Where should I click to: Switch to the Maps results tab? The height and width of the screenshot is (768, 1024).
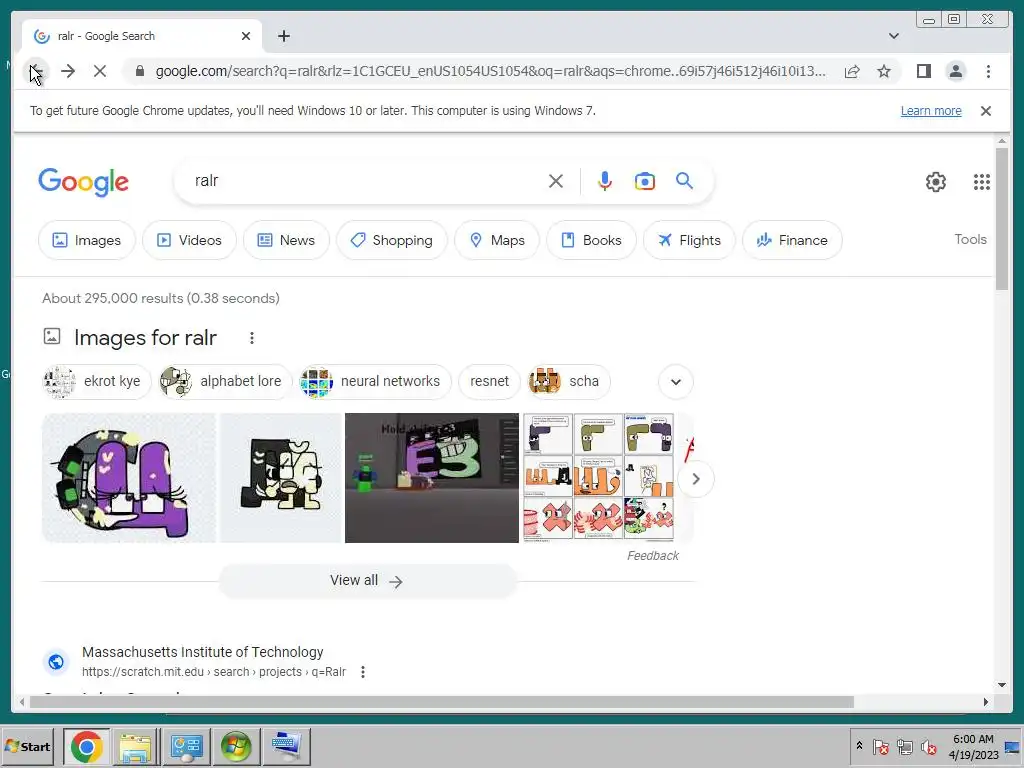point(497,240)
